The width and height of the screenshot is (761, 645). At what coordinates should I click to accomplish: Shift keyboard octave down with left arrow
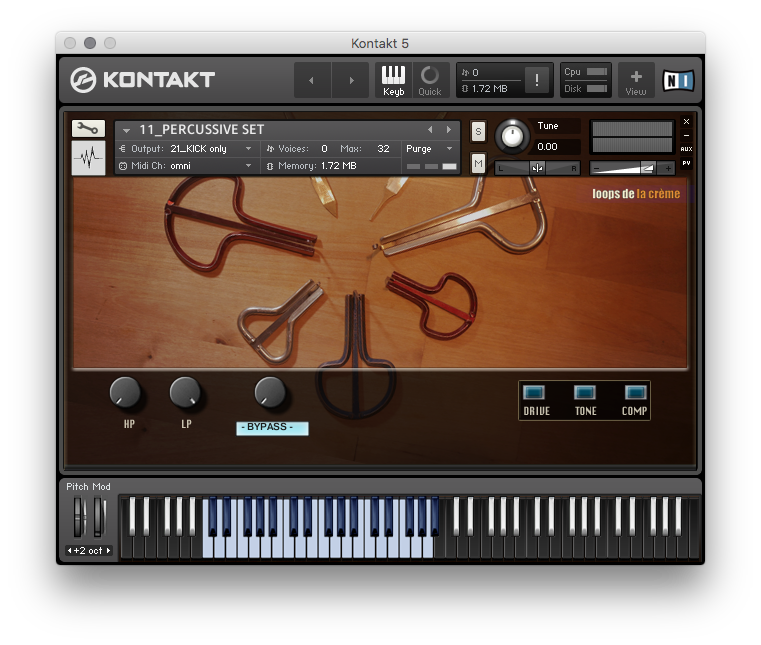[x=69, y=550]
